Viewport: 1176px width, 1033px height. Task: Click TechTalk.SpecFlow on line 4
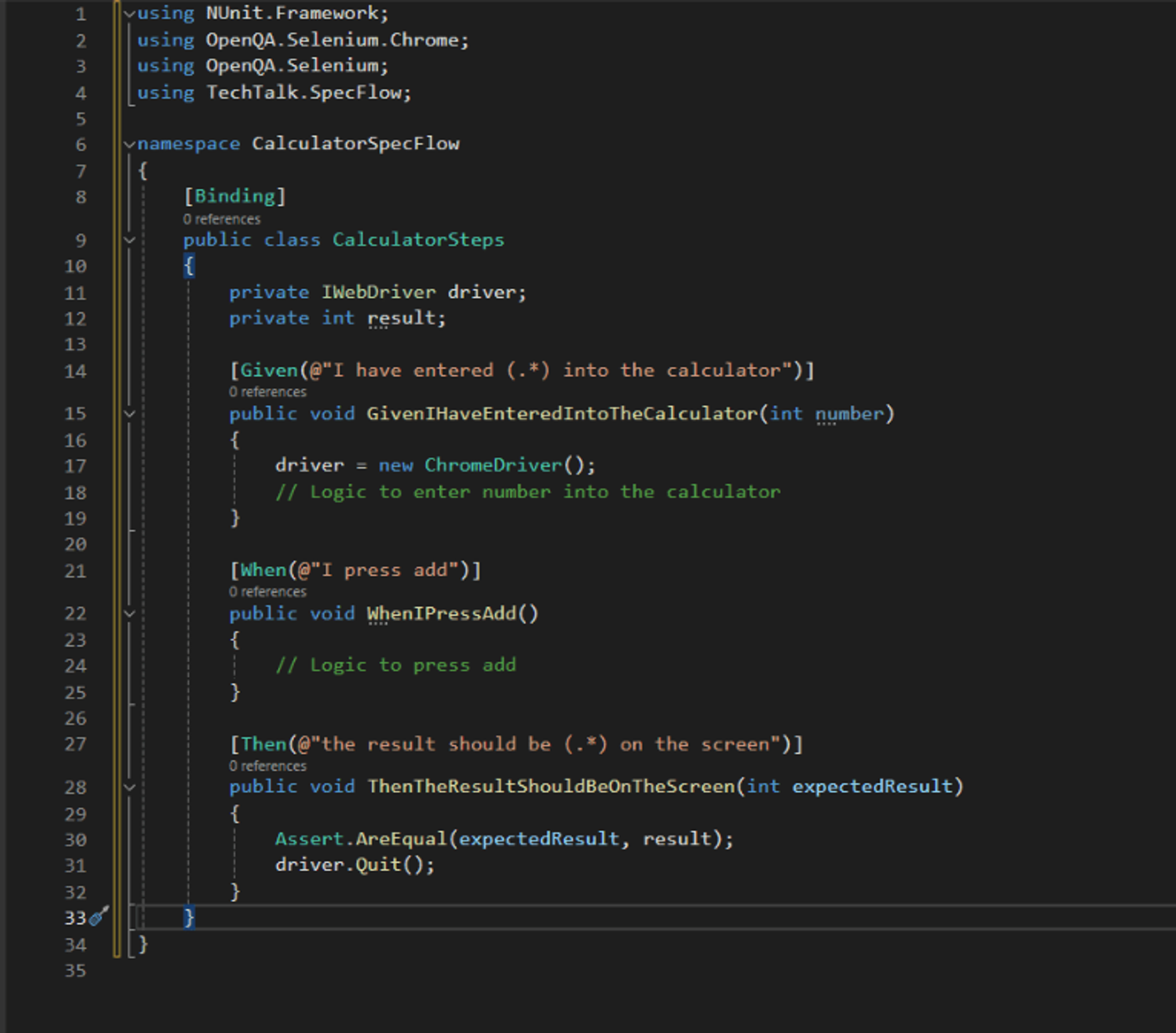point(304,92)
